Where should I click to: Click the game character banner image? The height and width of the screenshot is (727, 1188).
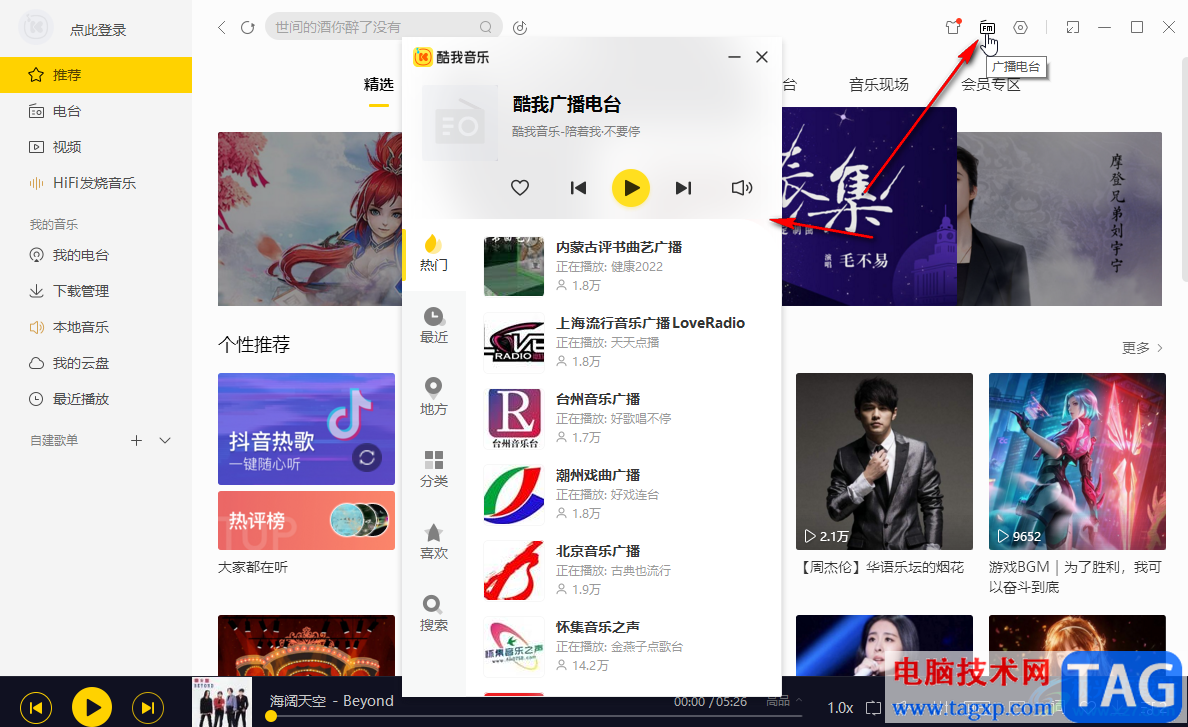(310, 219)
